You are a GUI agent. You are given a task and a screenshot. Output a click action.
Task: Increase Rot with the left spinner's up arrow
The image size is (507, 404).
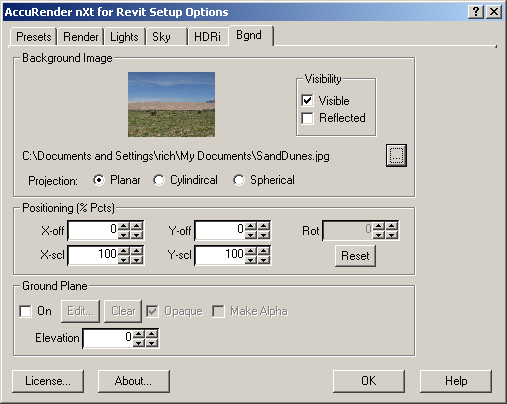(379, 226)
